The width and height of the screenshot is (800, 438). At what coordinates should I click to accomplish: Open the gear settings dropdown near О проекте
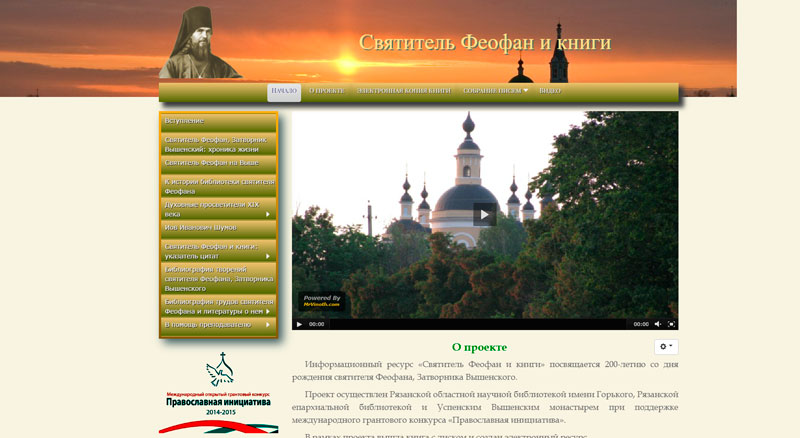click(x=665, y=346)
